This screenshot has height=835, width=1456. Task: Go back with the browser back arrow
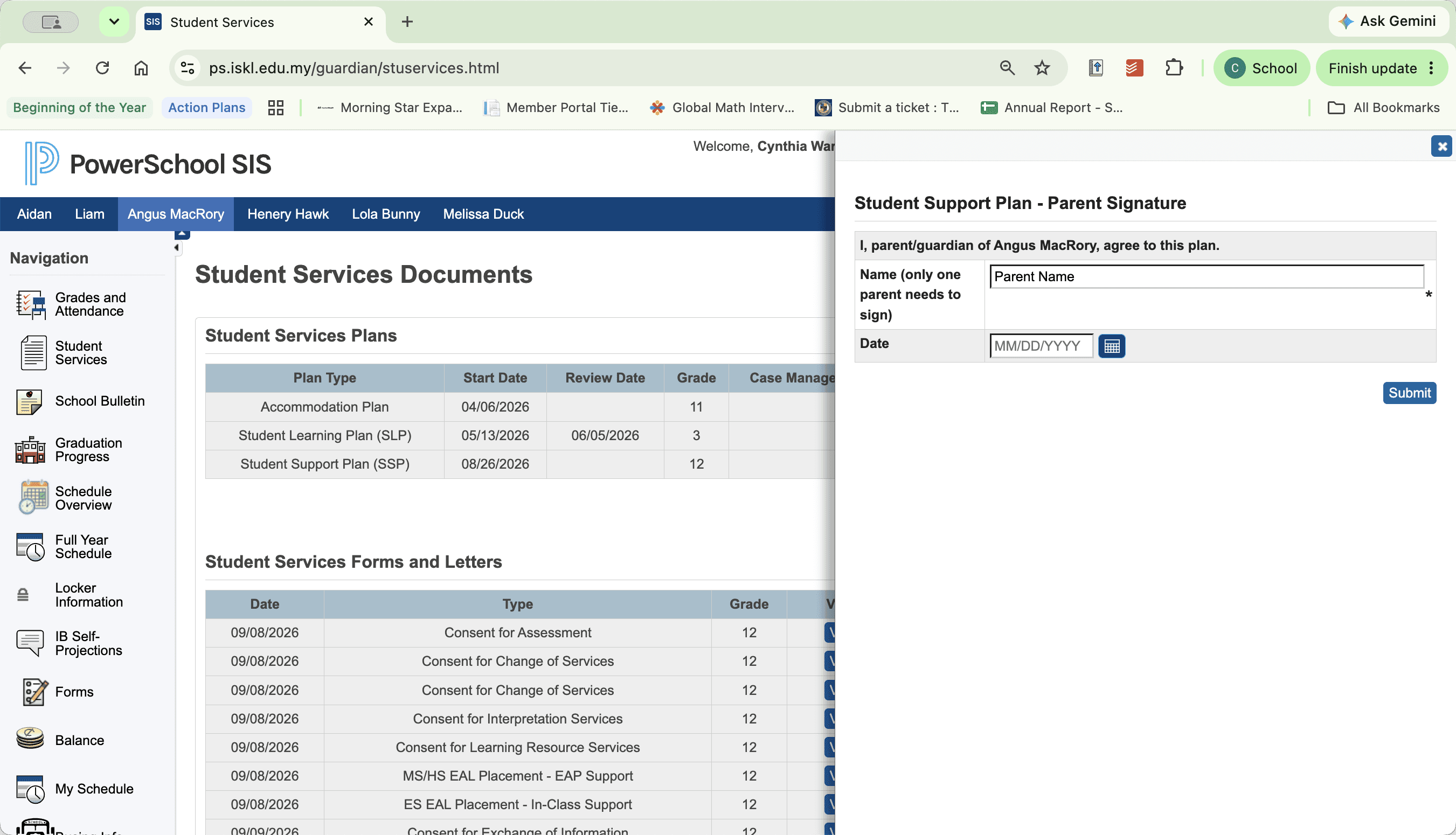tap(25, 68)
